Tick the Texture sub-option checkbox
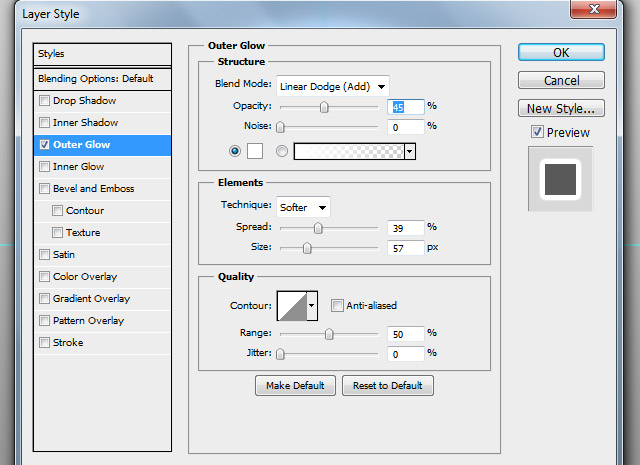Viewport: 640px width, 465px height. [x=58, y=233]
